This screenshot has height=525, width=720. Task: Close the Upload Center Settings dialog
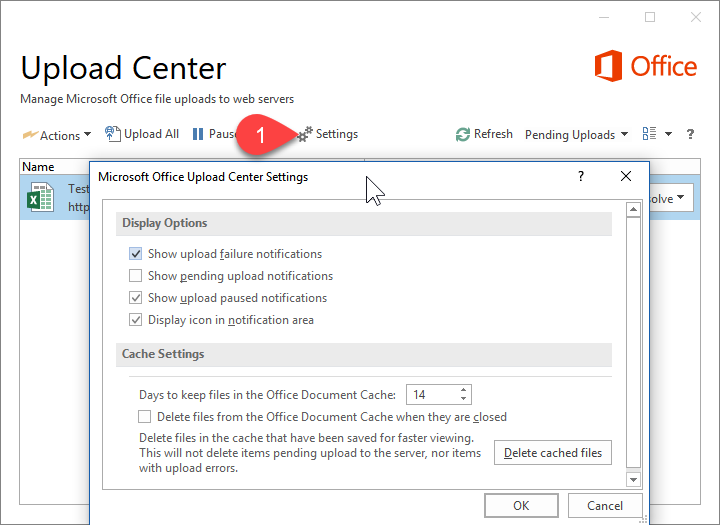[x=626, y=176]
